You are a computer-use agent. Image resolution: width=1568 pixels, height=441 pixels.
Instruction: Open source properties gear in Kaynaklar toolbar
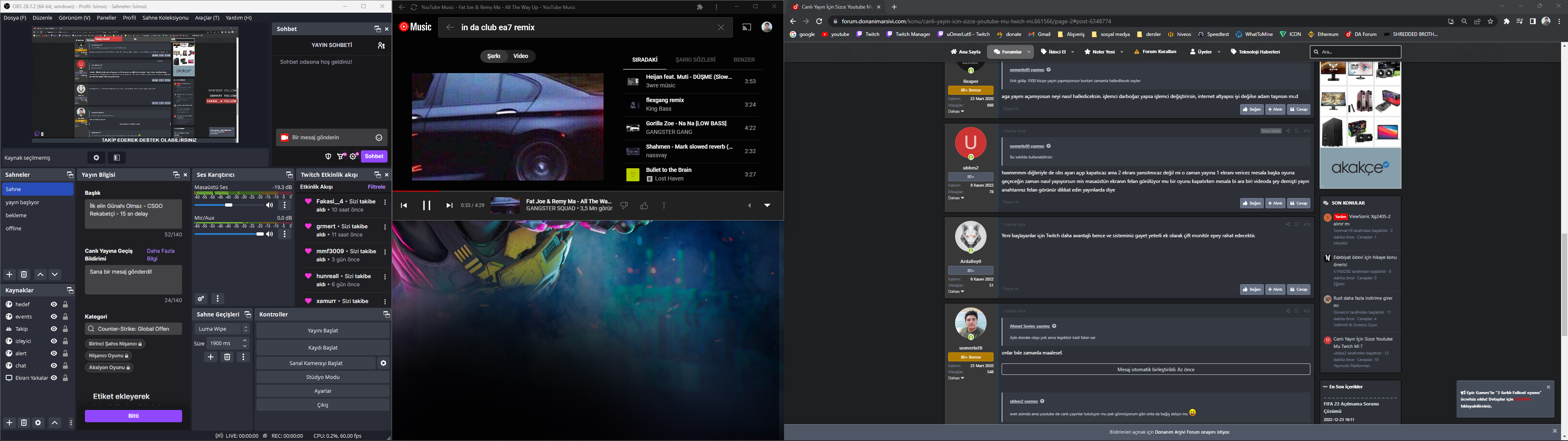click(x=38, y=423)
